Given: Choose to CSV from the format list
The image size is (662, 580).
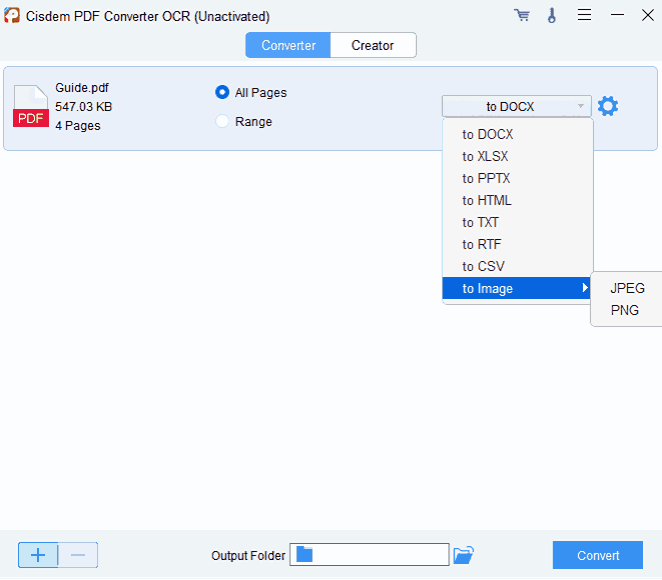Looking at the screenshot, I should coord(518,266).
